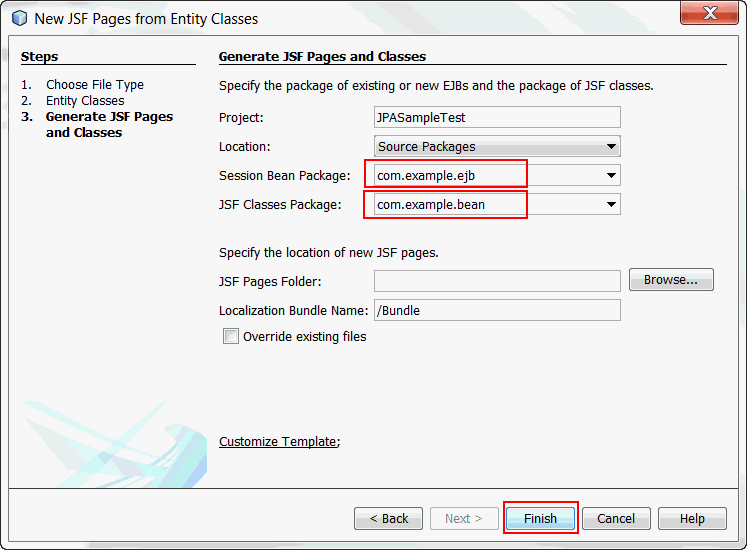This screenshot has width=747, height=550.
Task: Click the Session Bean Package: label
Action: pos(284,175)
